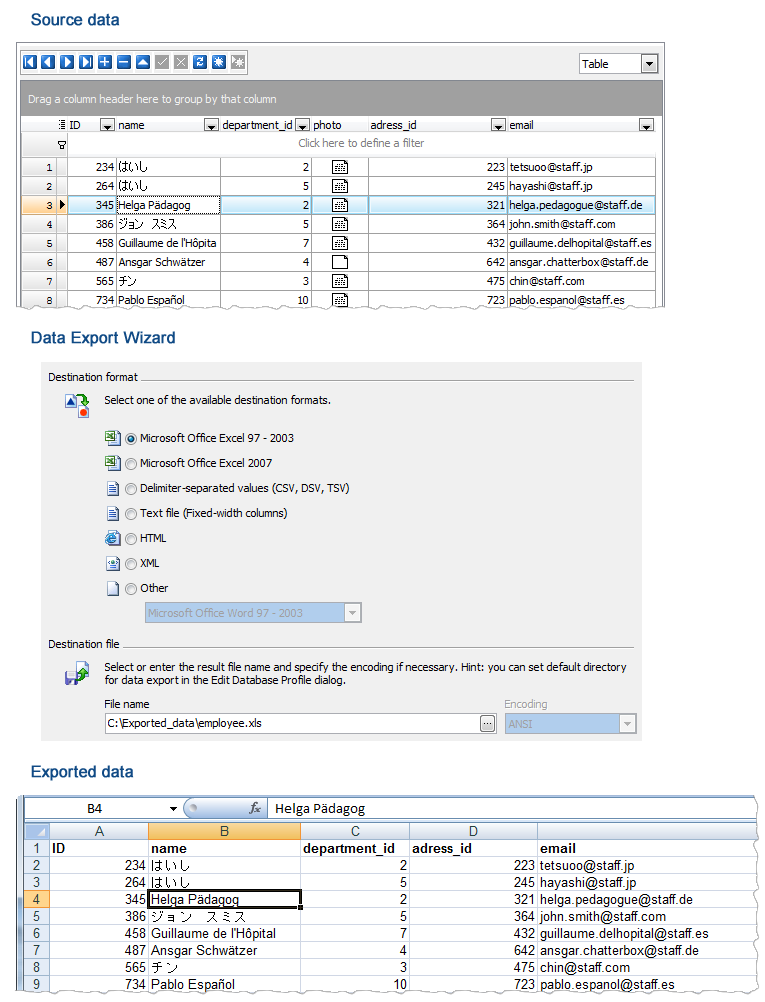Click department_id column header in source grid

pos(256,126)
